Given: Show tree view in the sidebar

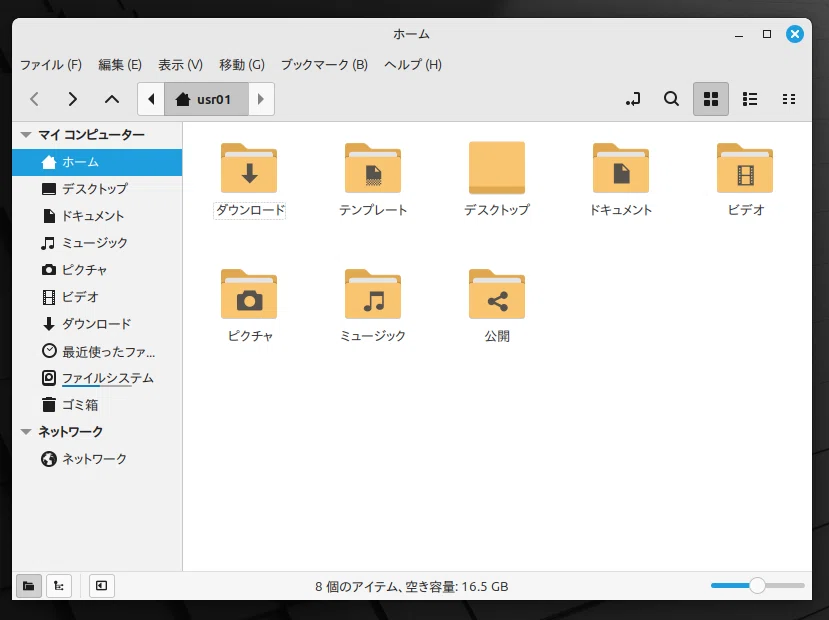Looking at the screenshot, I should [x=59, y=586].
